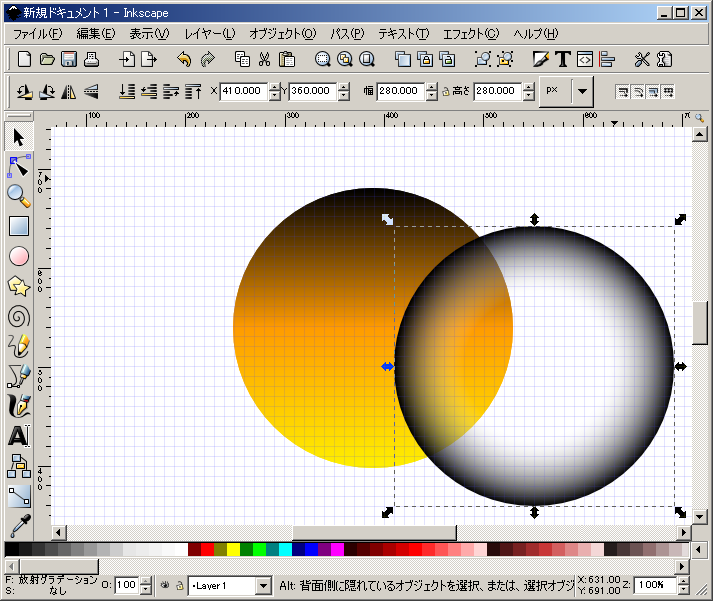Open Align and Distribute dialog icon
The width and height of the screenshot is (713, 601).
[607, 60]
